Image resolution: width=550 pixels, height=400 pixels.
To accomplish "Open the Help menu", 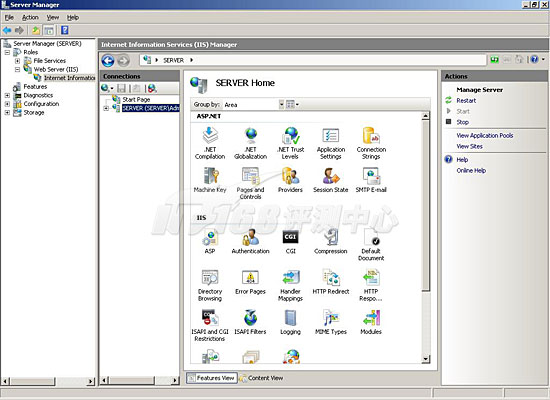I will pos(73,18).
